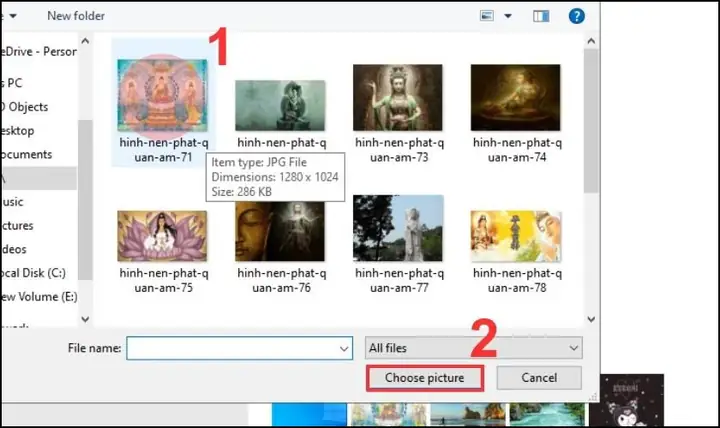Viewport: 720px width, 428px height.
Task: Click the file list scroll down arrow
Action: coord(591,319)
